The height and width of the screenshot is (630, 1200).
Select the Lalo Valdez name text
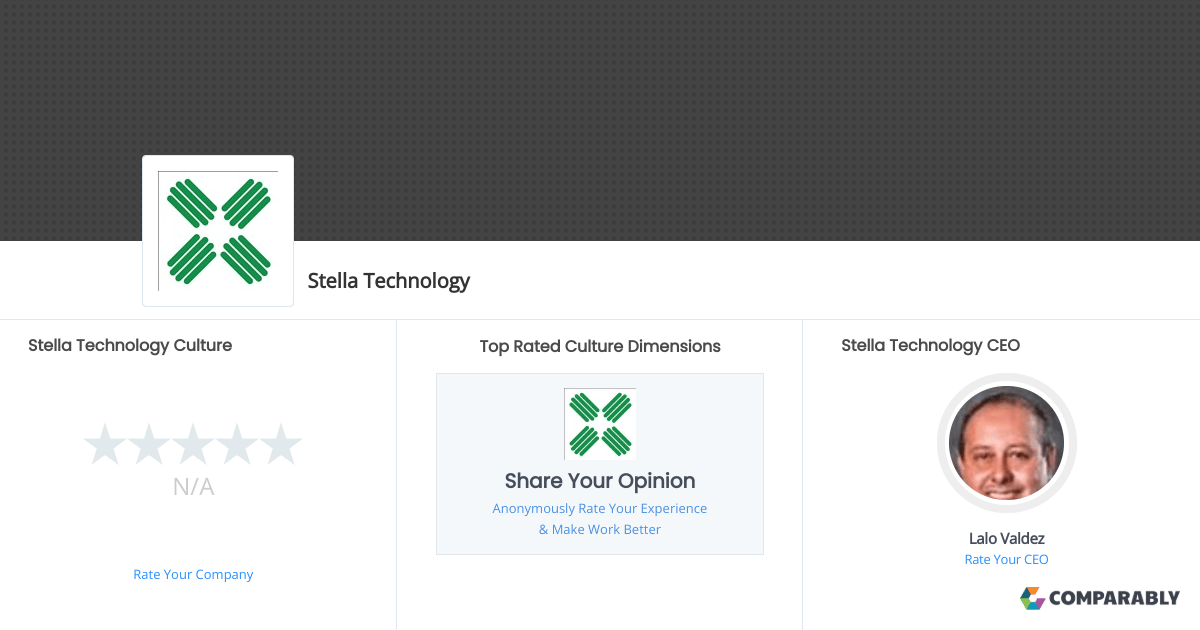1006,538
